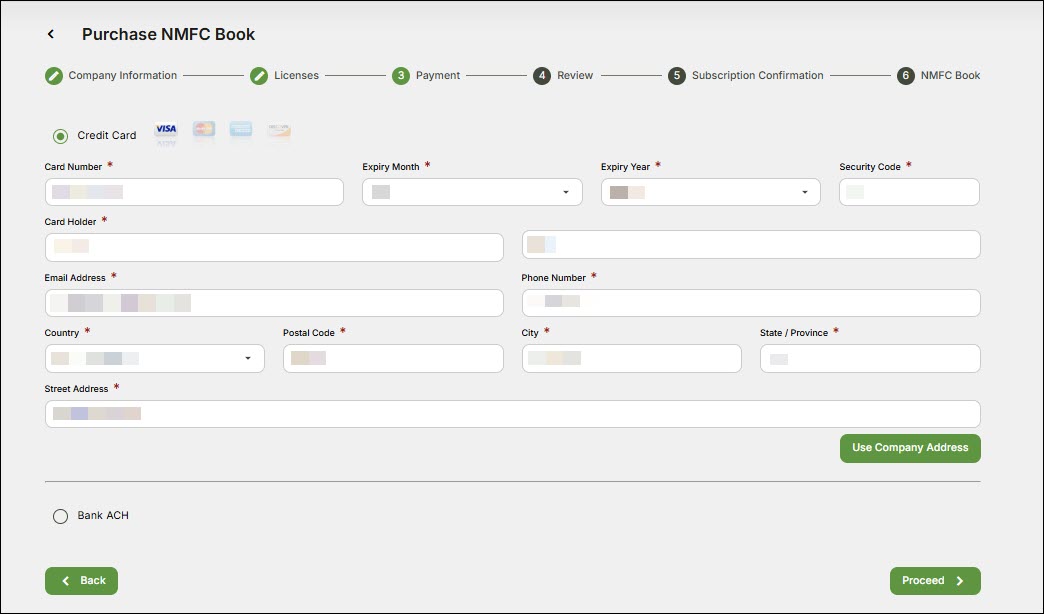This screenshot has width=1044, height=614.
Task: Expand the Expiry Year dropdown
Action: click(x=710, y=192)
